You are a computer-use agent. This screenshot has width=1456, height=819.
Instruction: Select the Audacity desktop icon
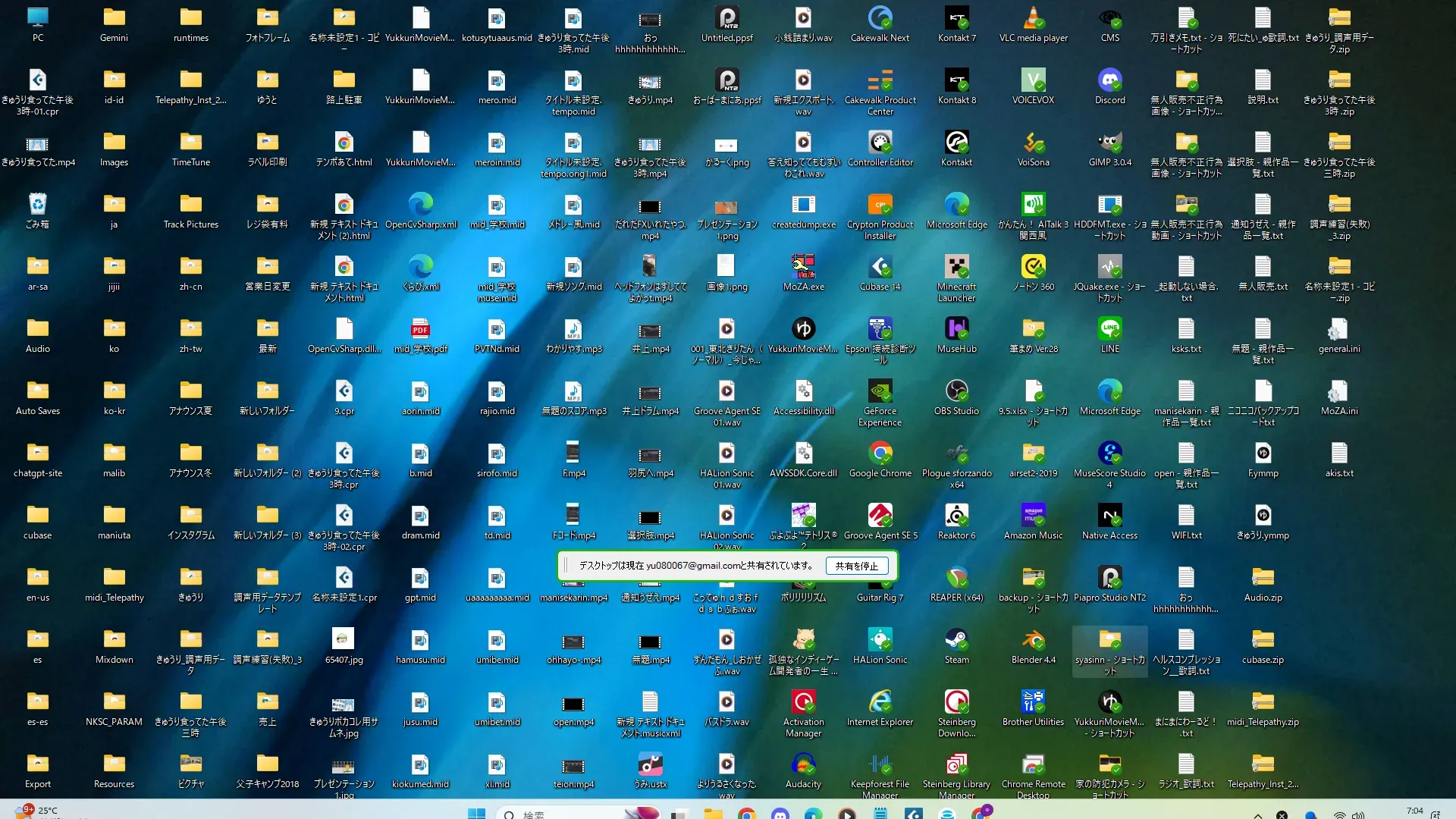803,765
